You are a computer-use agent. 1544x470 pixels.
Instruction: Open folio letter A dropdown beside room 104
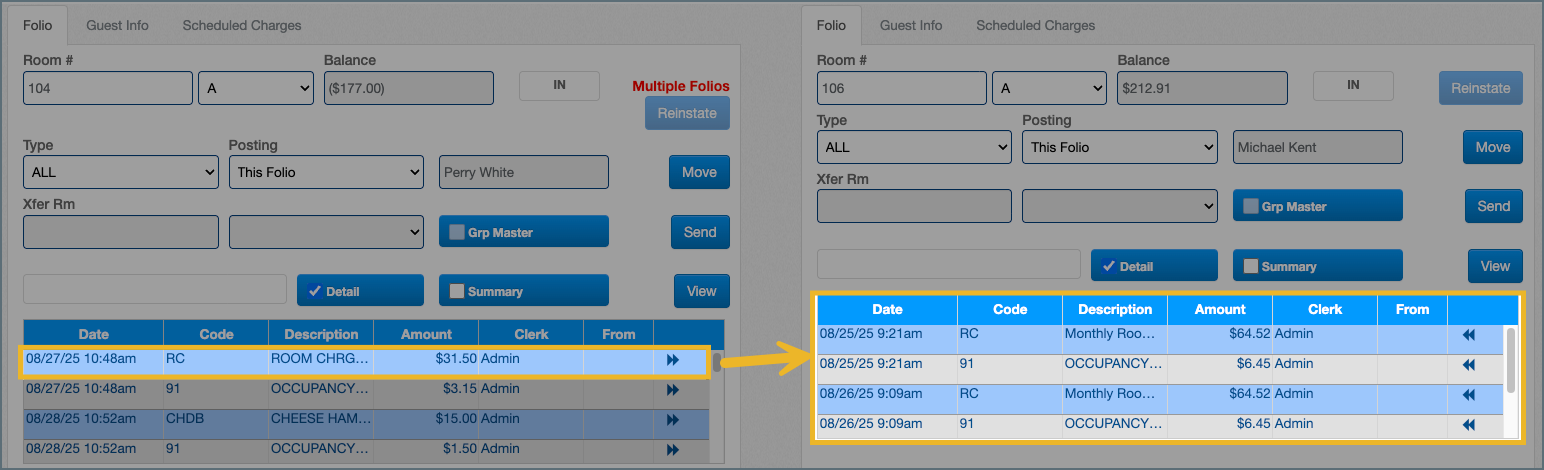[256, 88]
